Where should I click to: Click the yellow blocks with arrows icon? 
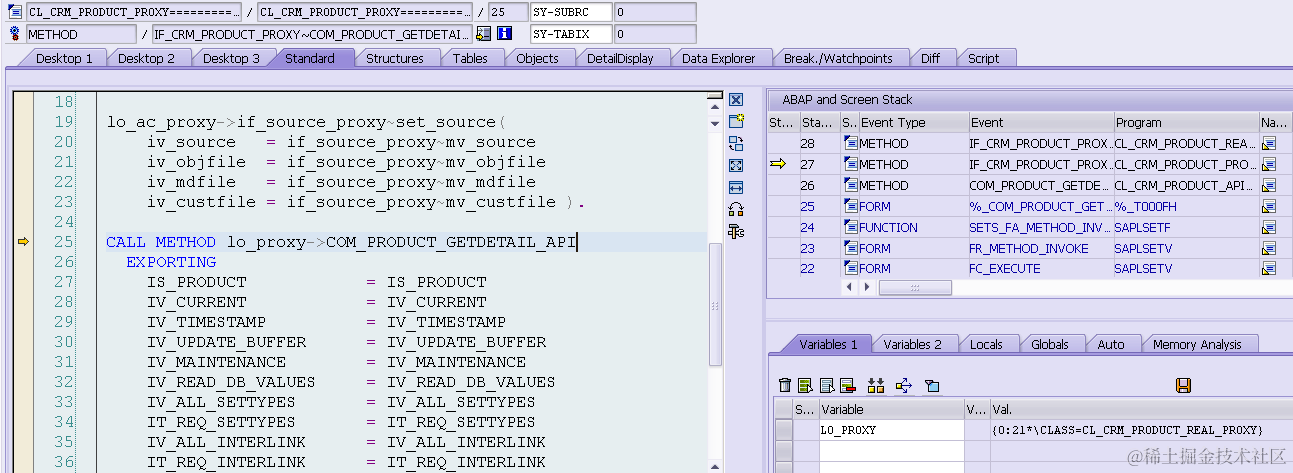[x=877, y=385]
